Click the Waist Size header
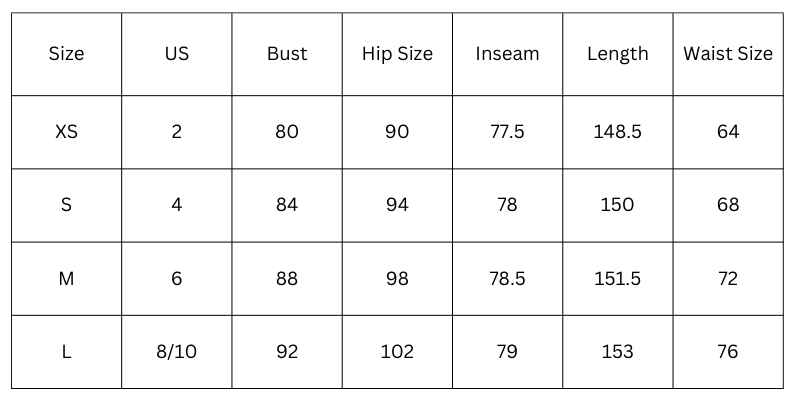Viewport: 800px width, 400px height. pos(728,54)
